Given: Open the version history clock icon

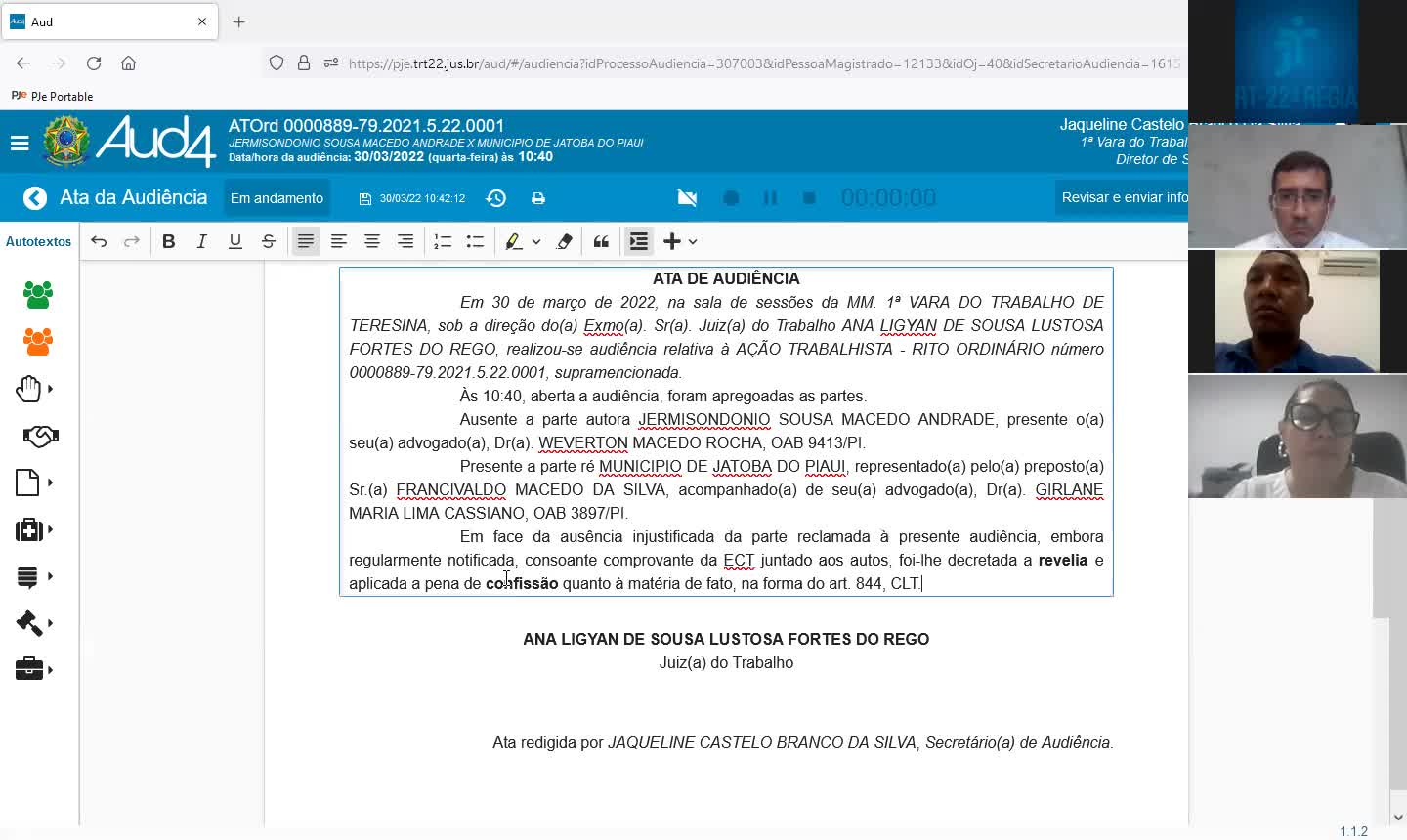Looking at the screenshot, I should [x=496, y=198].
